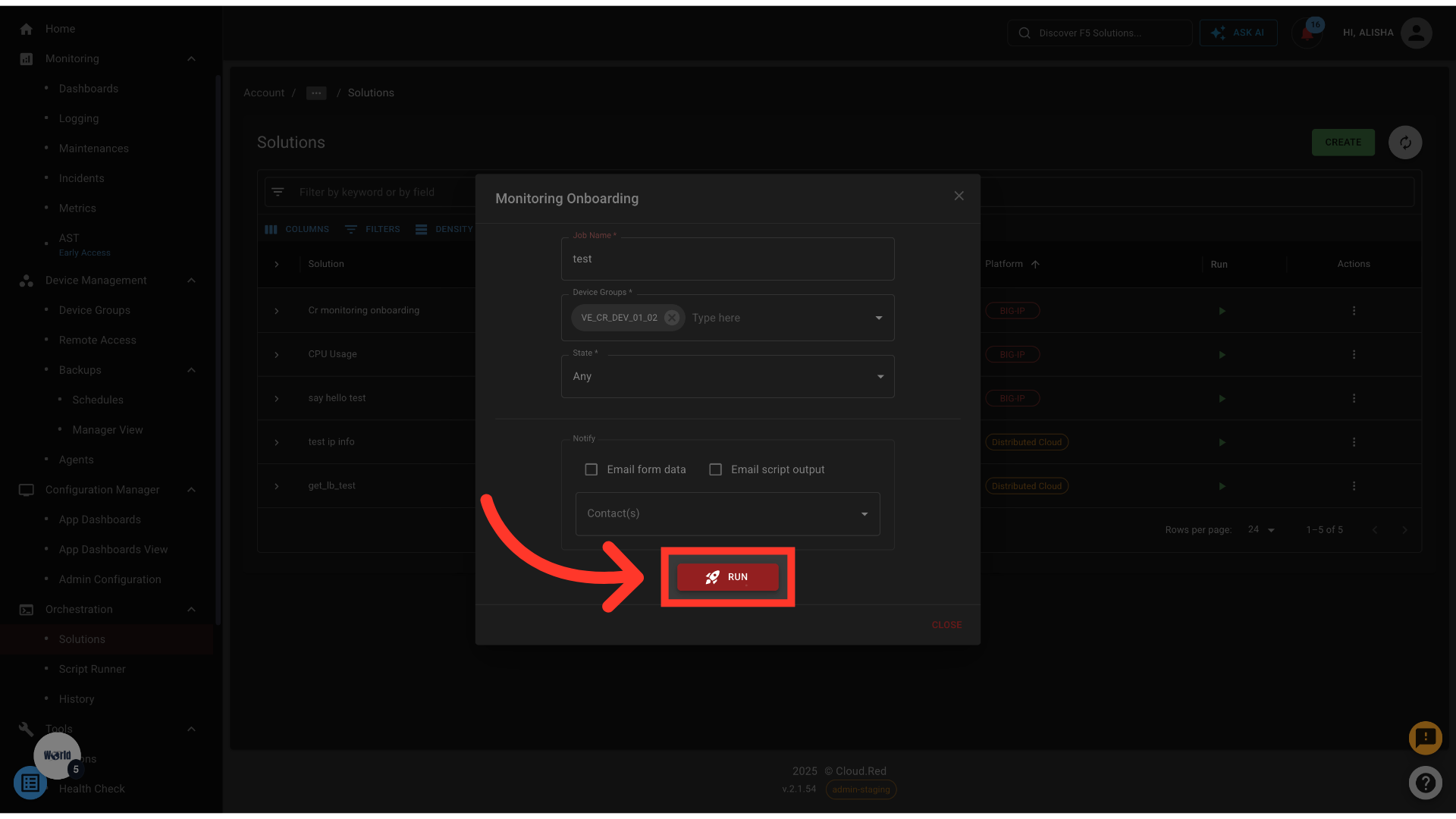This screenshot has width=1456, height=819.
Task: Click the Ask AI sparkle button
Action: [1238, 33]
